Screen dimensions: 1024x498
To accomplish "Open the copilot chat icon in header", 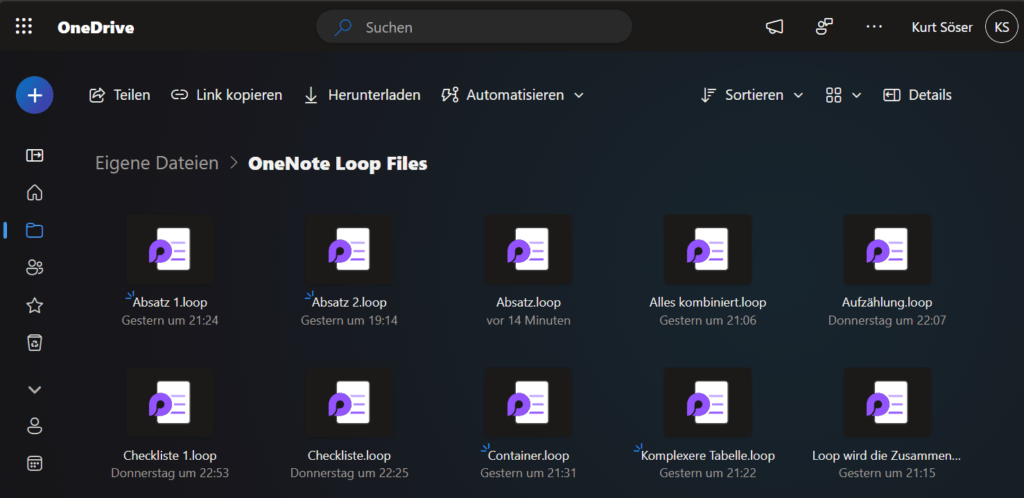I will coord(824,27).
